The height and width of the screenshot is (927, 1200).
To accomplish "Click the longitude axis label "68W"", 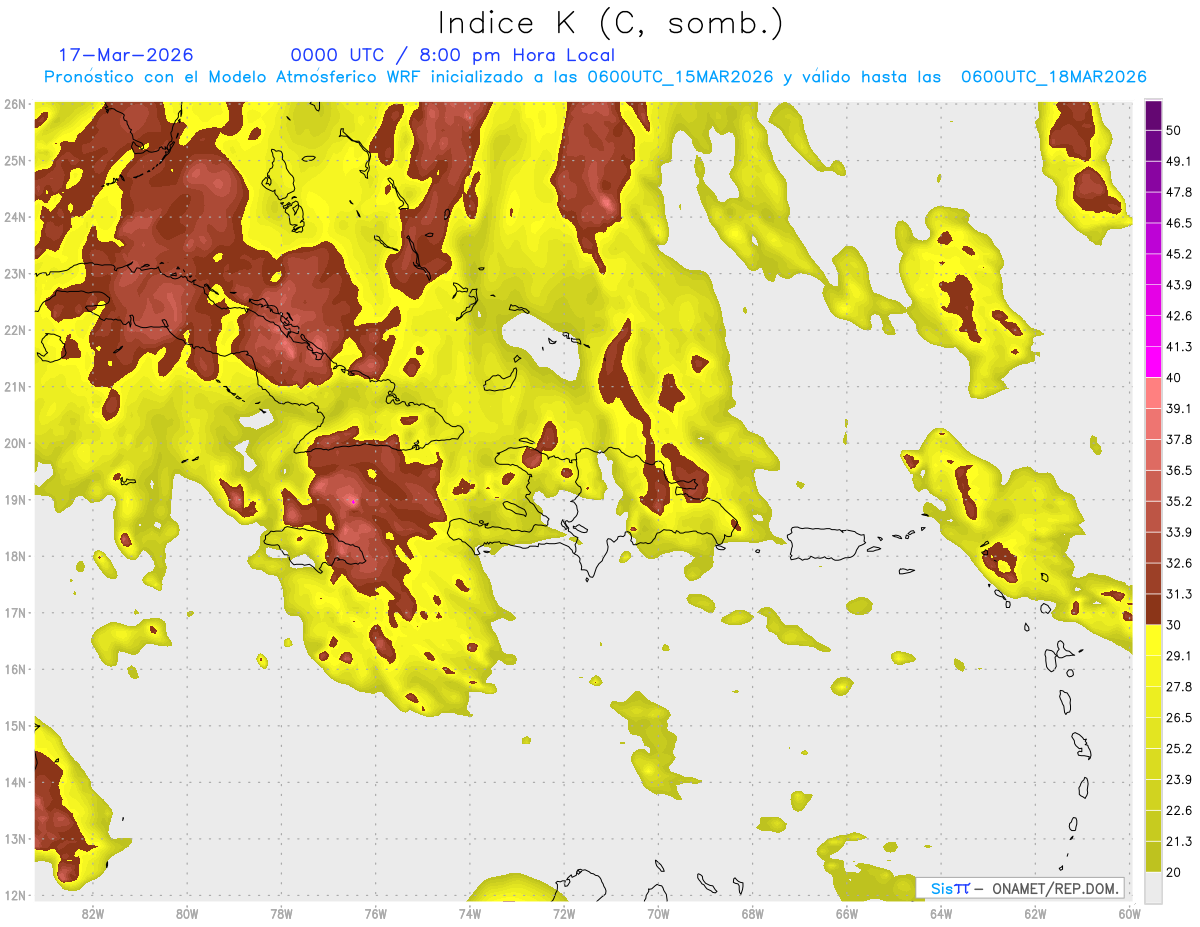I will point(753,913).
